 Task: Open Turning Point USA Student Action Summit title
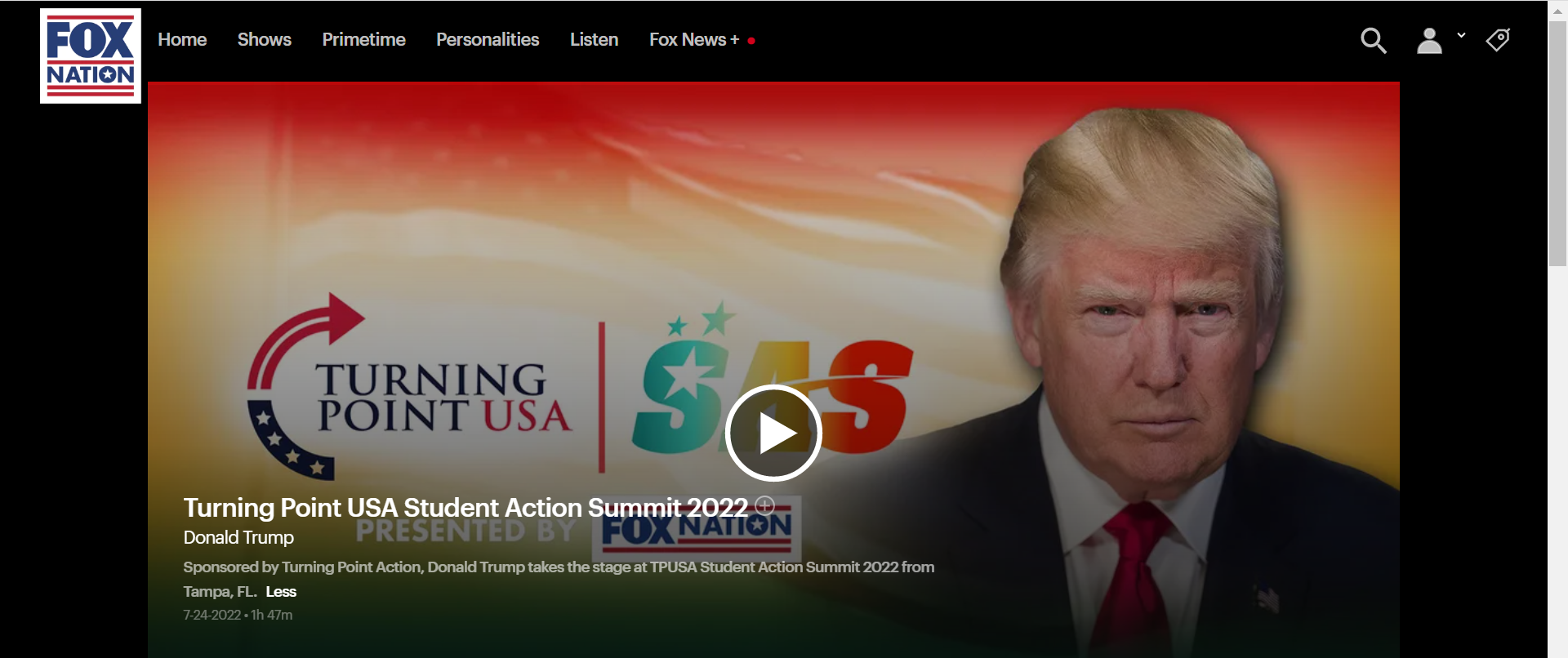click(465, 508)
